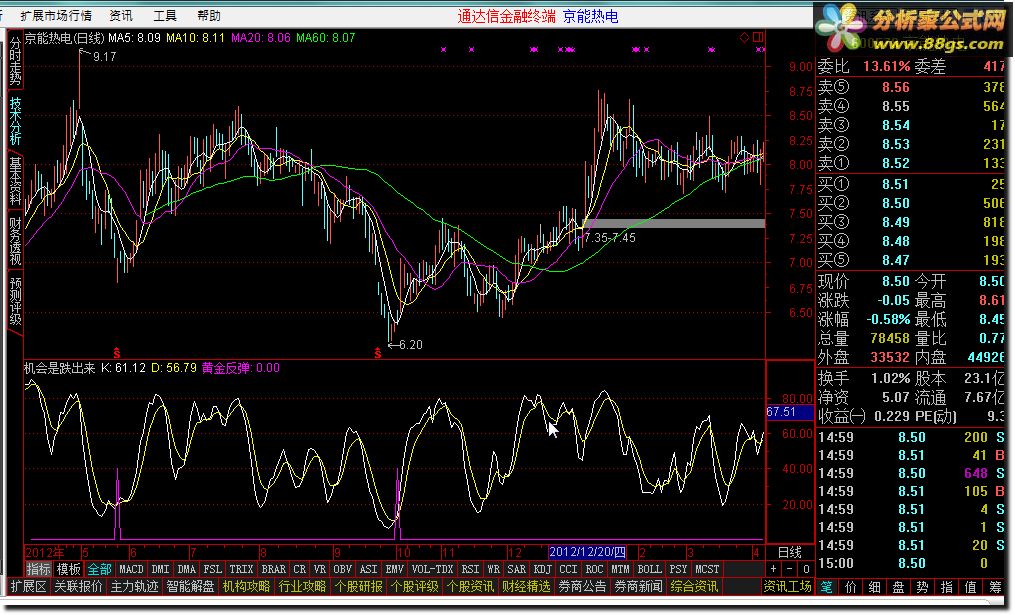
Task: Switch indicator to EMV
Action: coord(394,569)
